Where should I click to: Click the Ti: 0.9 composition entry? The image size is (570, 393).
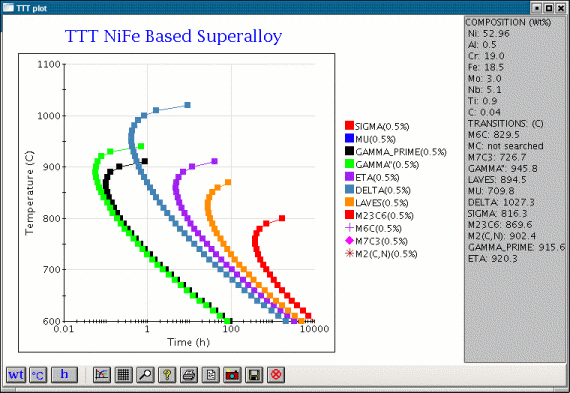coord(482,101)
